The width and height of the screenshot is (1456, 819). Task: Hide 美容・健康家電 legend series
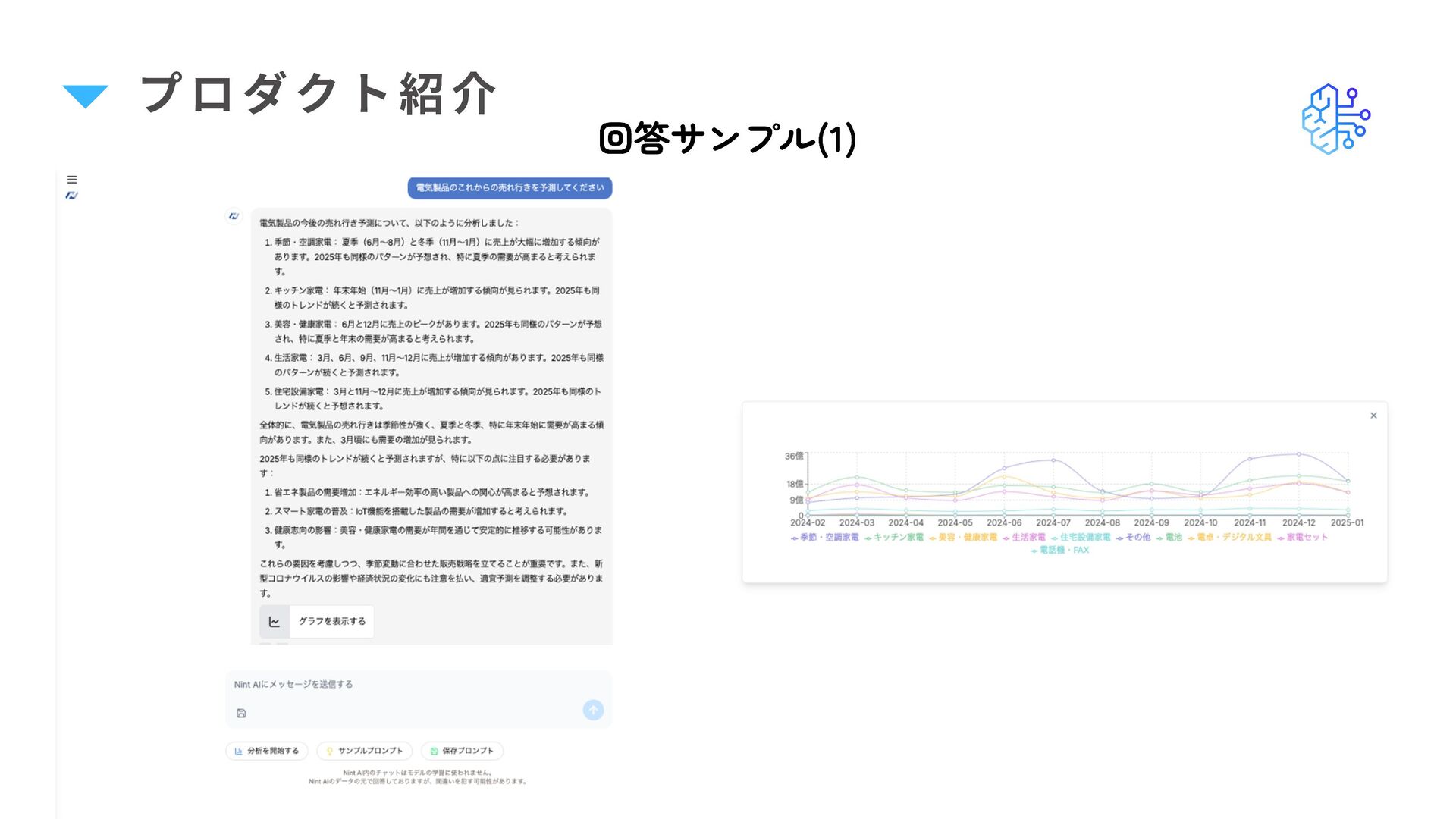964,537
